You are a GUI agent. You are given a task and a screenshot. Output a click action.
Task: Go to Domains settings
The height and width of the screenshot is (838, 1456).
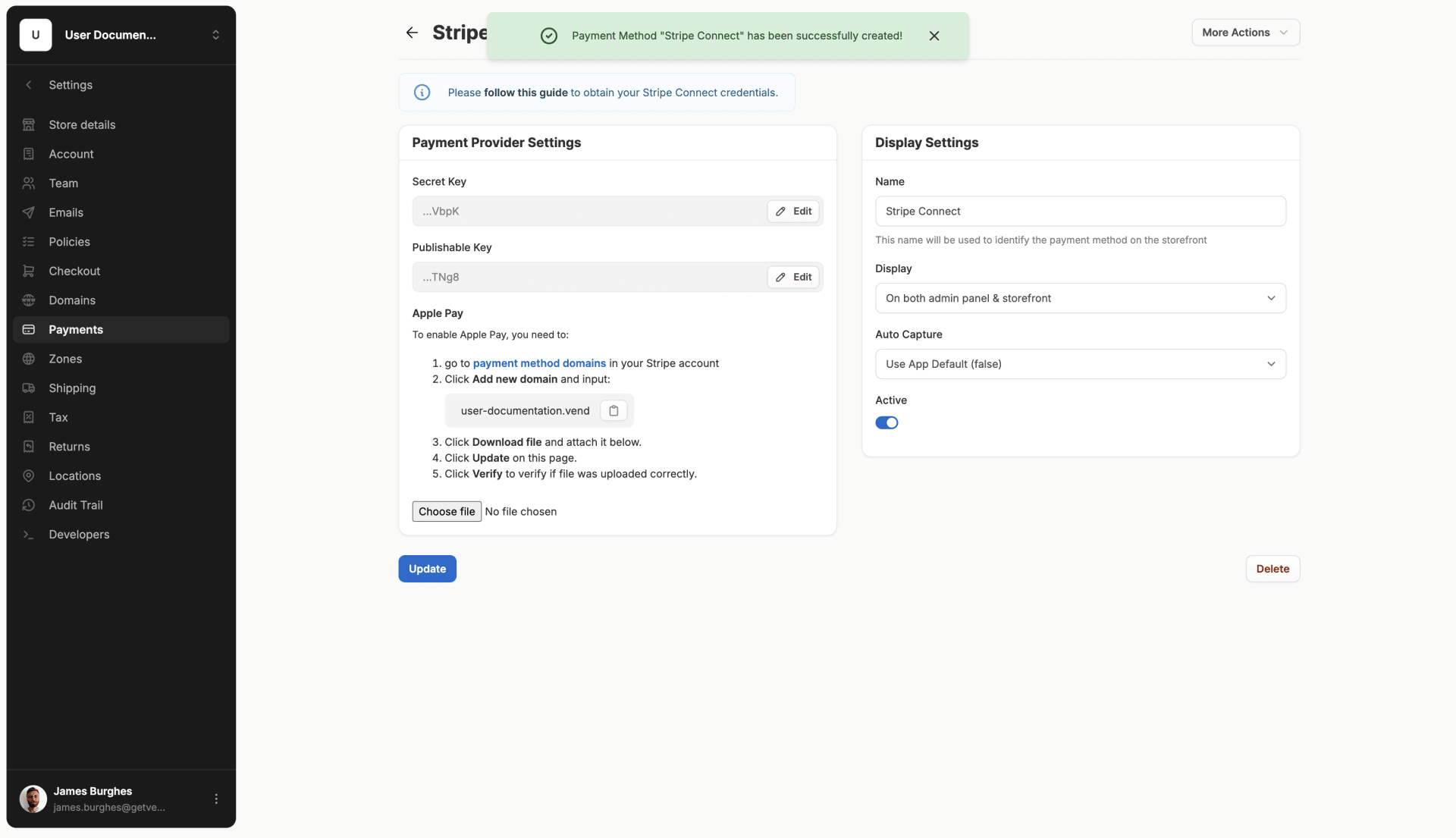(121, 300)
